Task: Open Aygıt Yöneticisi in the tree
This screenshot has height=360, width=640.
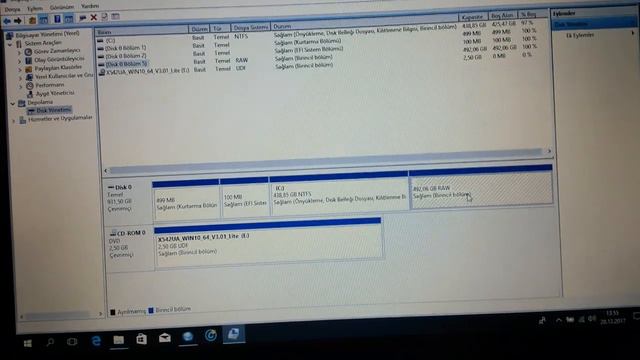Action: point(55,93)
